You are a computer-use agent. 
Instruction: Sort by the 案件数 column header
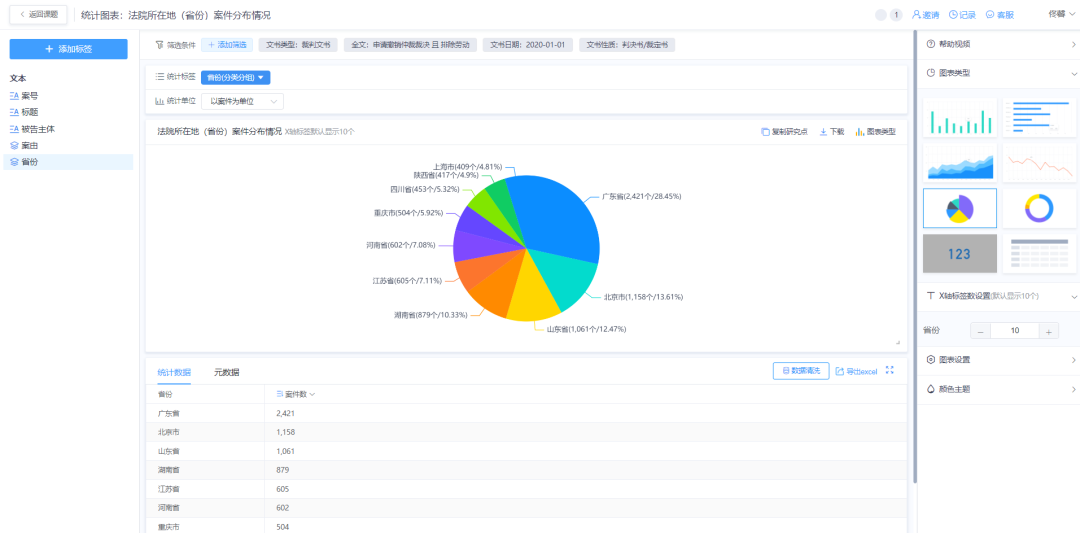295,394
